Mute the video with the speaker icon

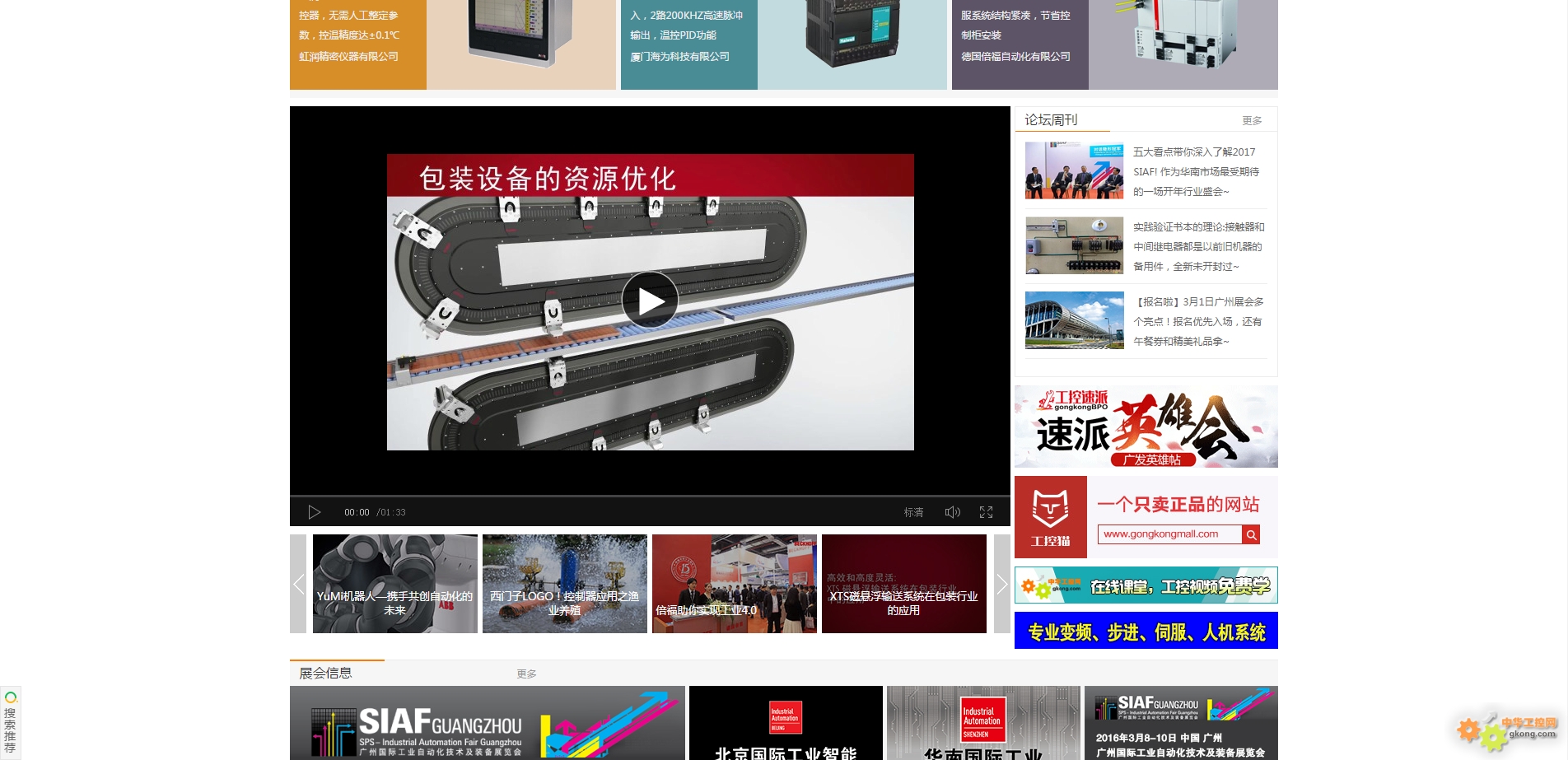[x=952, y=512]
